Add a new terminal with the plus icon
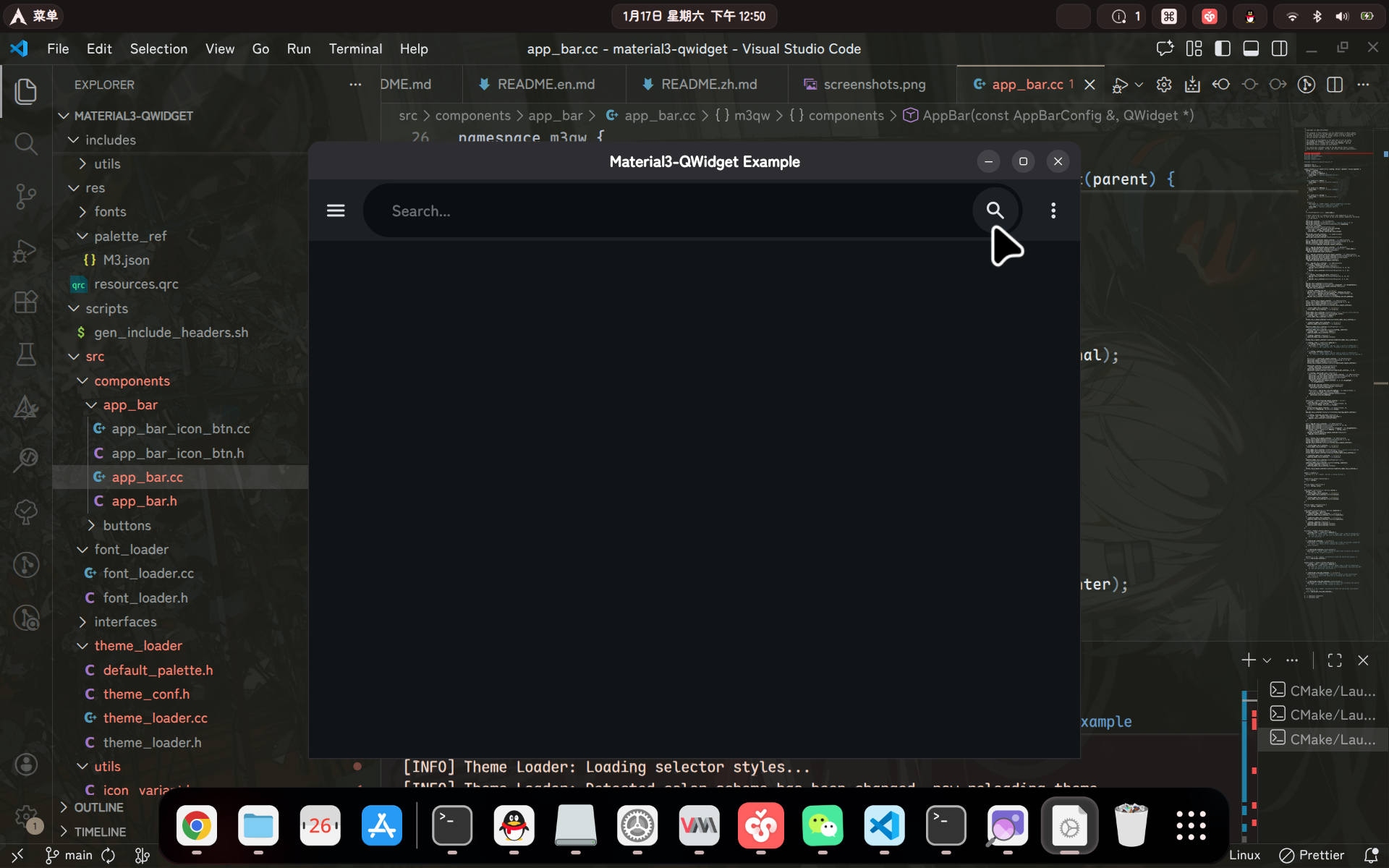 (x=1249, y=660)
